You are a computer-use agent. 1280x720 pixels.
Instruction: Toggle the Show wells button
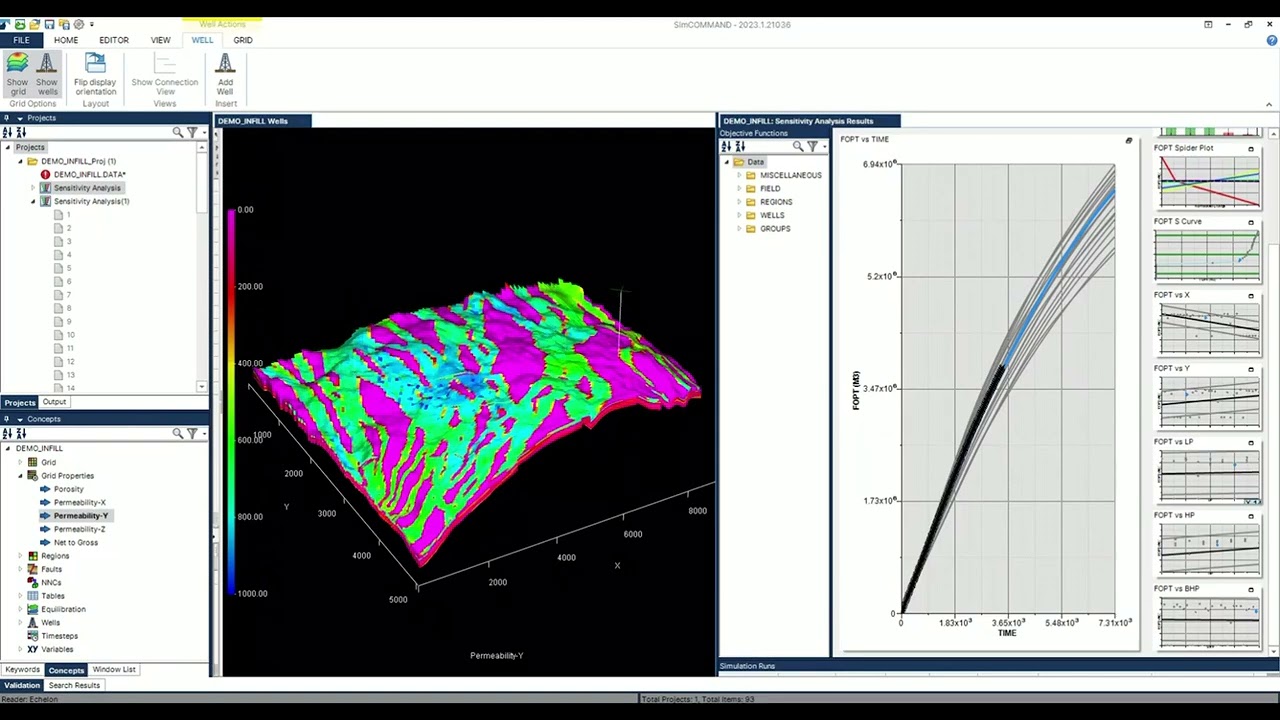(x=47, y=75)
